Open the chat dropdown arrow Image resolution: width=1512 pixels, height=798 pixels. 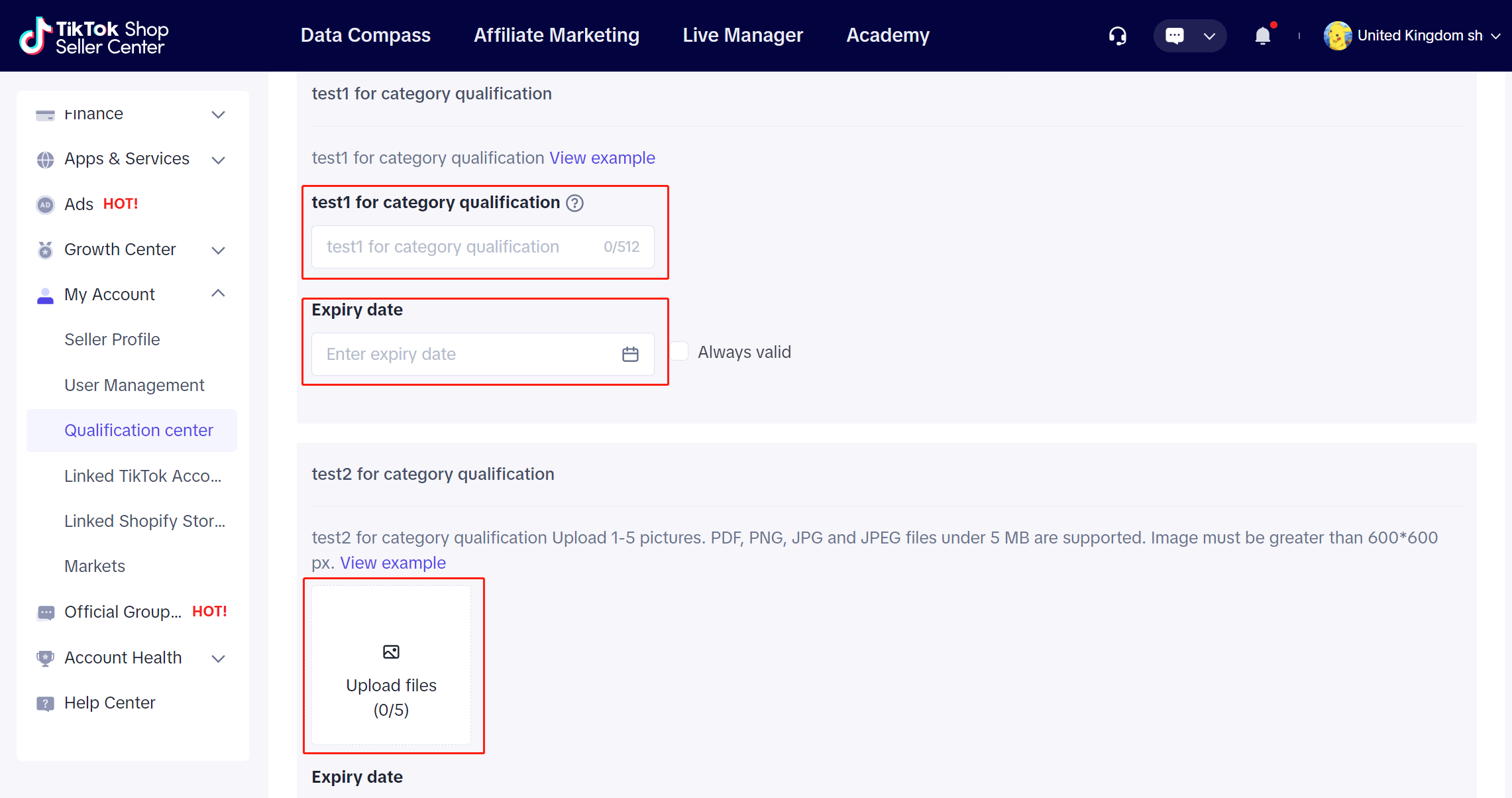click(x=1209, y=36)
